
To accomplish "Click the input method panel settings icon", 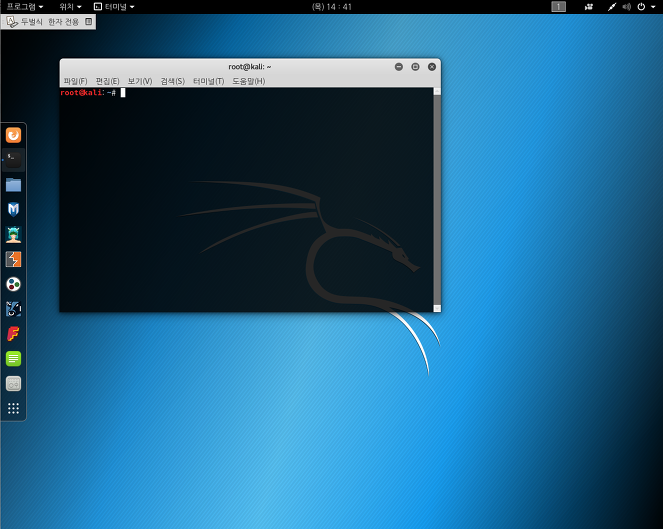I will point(88,21).
